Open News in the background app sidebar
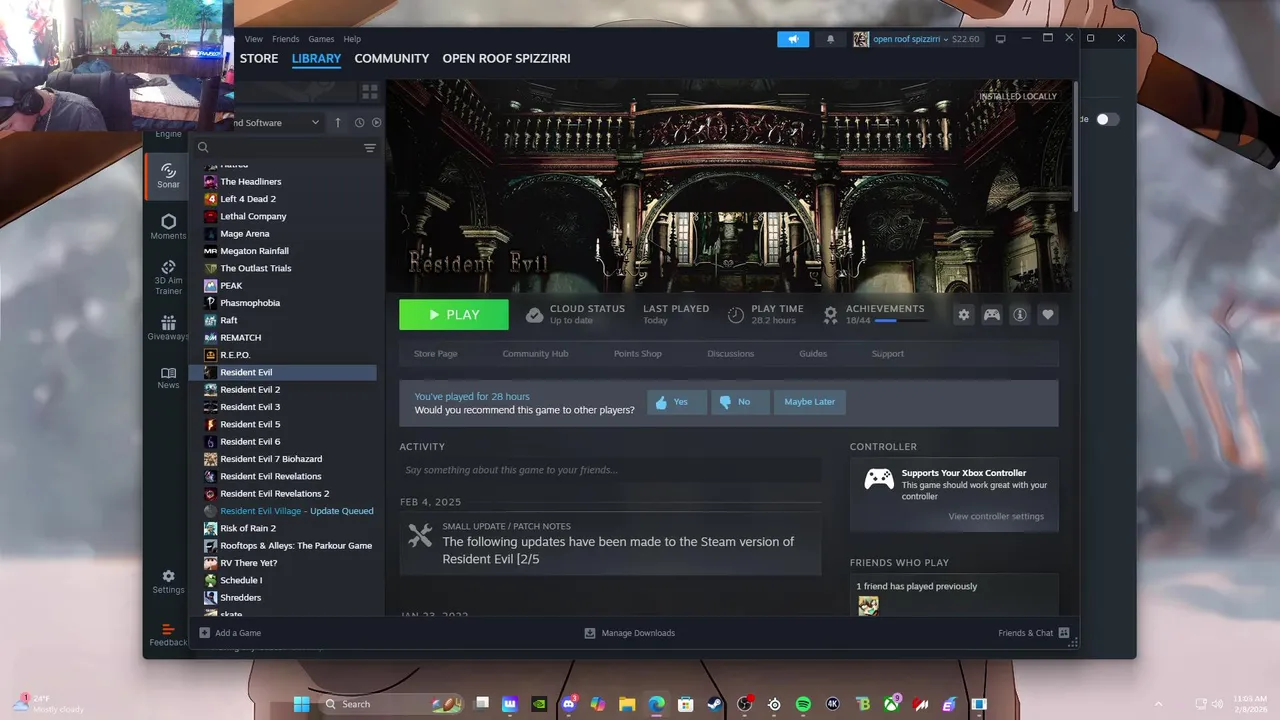Screen dimensions: 1280x720 point(168,378)
